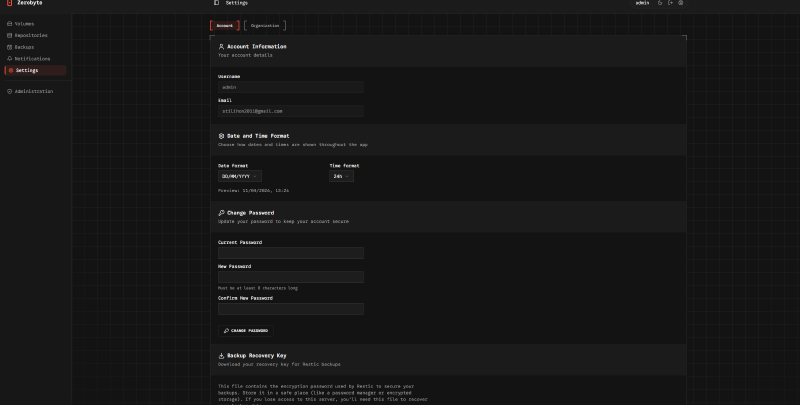The height and width of the screenshot is (405, 800).
Task: Click the Account Information heading
Action: click(257, 46)
